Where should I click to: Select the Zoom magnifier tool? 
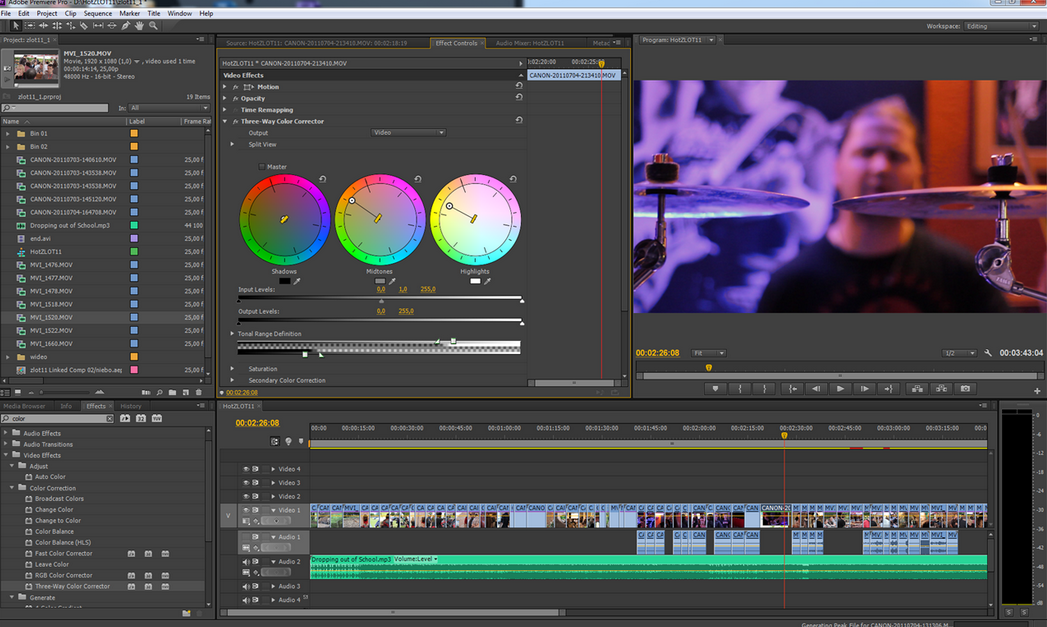[153, 25]
